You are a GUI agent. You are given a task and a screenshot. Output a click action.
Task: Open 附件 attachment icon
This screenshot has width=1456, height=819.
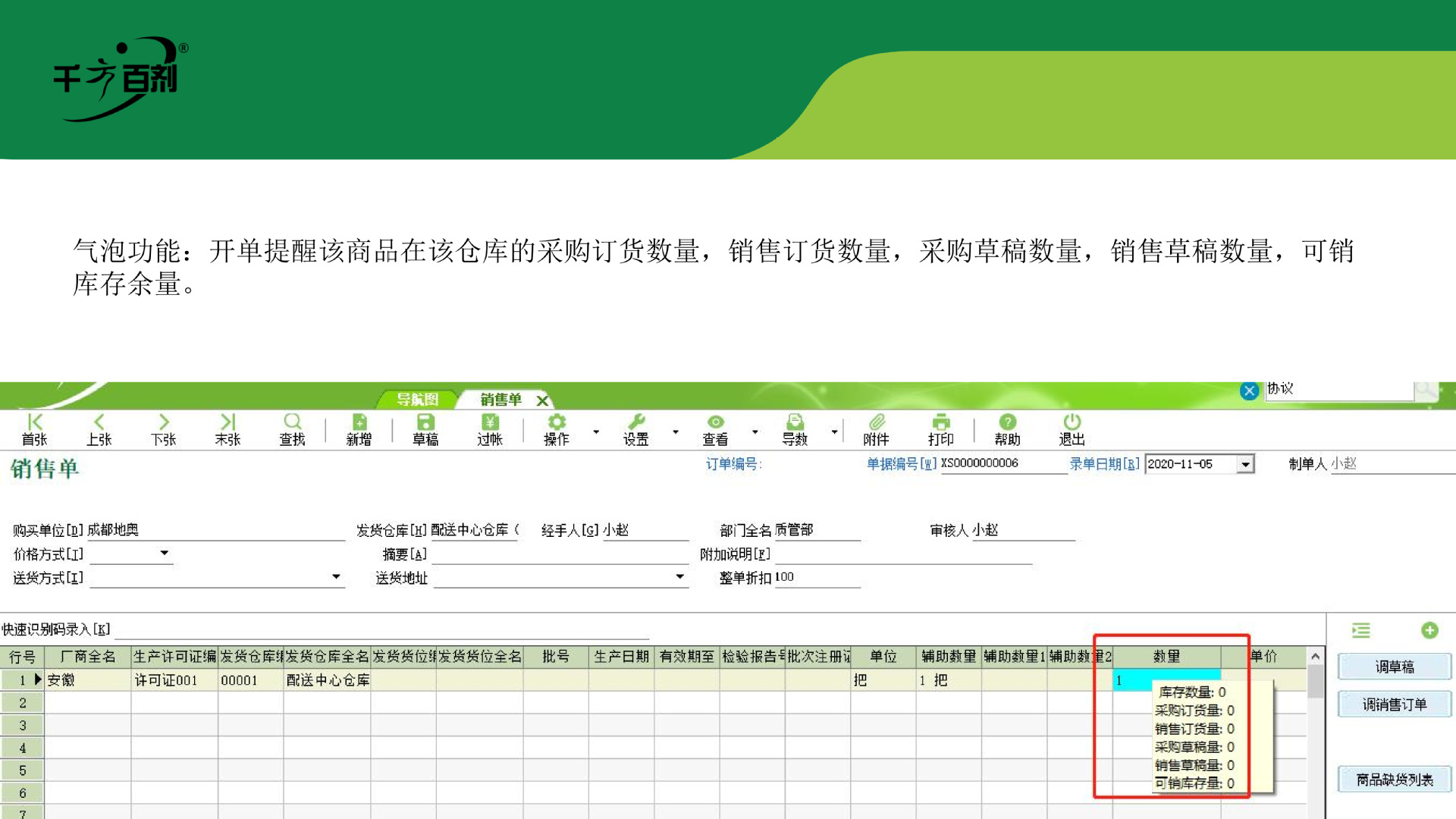pos(876,429)
